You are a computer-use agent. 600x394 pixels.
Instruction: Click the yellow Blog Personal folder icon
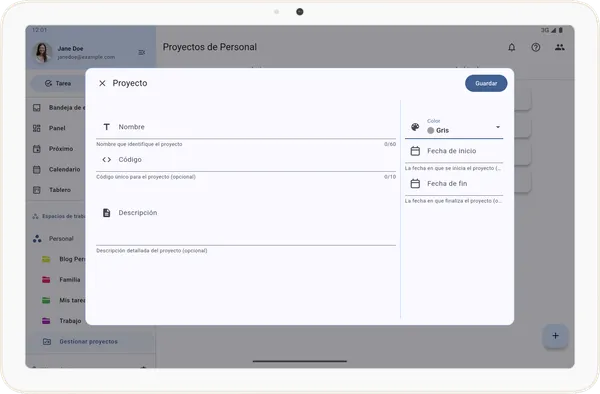46,259
